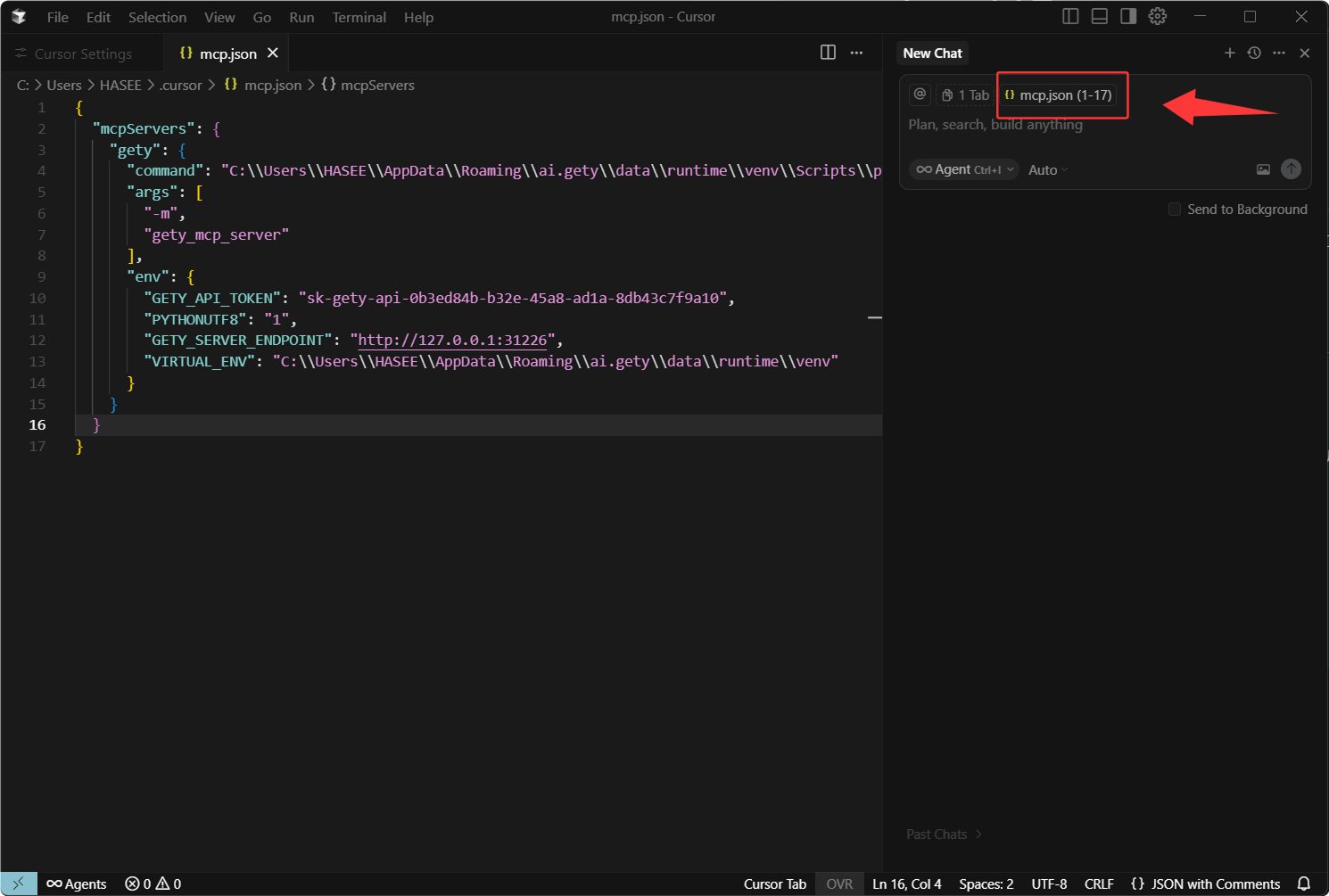Enable Send to Background checkbox

click(1175, 209)
